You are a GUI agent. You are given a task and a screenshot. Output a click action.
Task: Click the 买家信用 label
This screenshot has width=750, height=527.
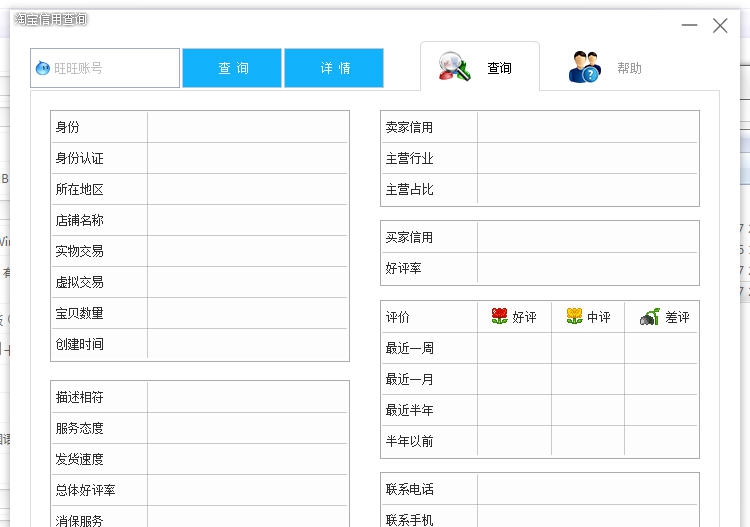pyautogui.click(x=409, y=237)
